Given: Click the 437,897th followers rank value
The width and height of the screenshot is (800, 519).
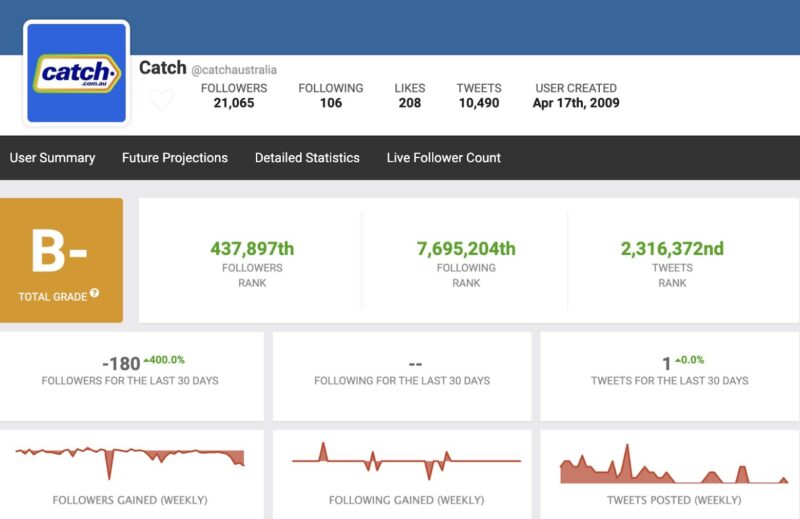Looking at the screenshot, I should [x=252, y=249].
